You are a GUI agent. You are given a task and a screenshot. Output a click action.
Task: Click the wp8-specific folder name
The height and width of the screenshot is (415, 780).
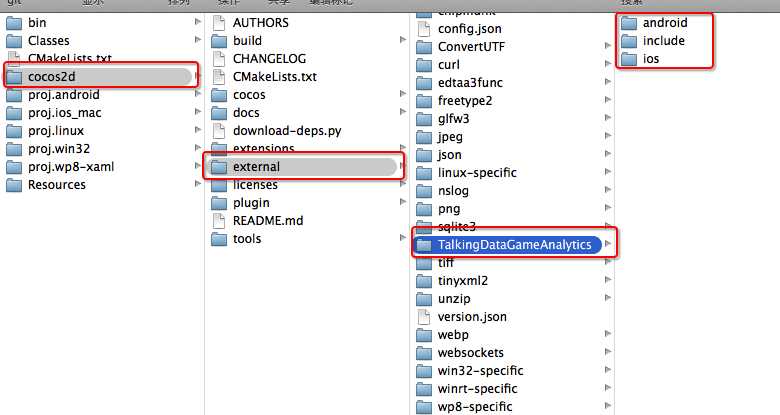click(475, 407)
